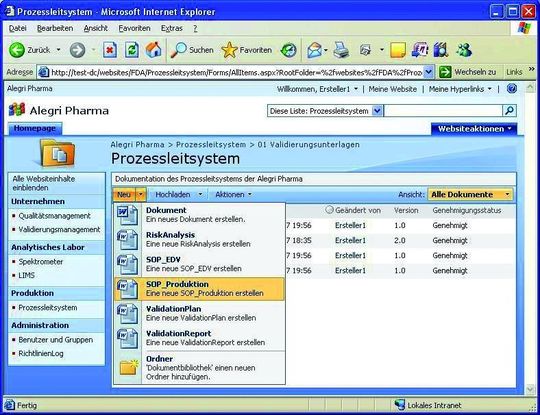Open the Research books toolbar icon
The image size is (540, 415).
(441, 50)
